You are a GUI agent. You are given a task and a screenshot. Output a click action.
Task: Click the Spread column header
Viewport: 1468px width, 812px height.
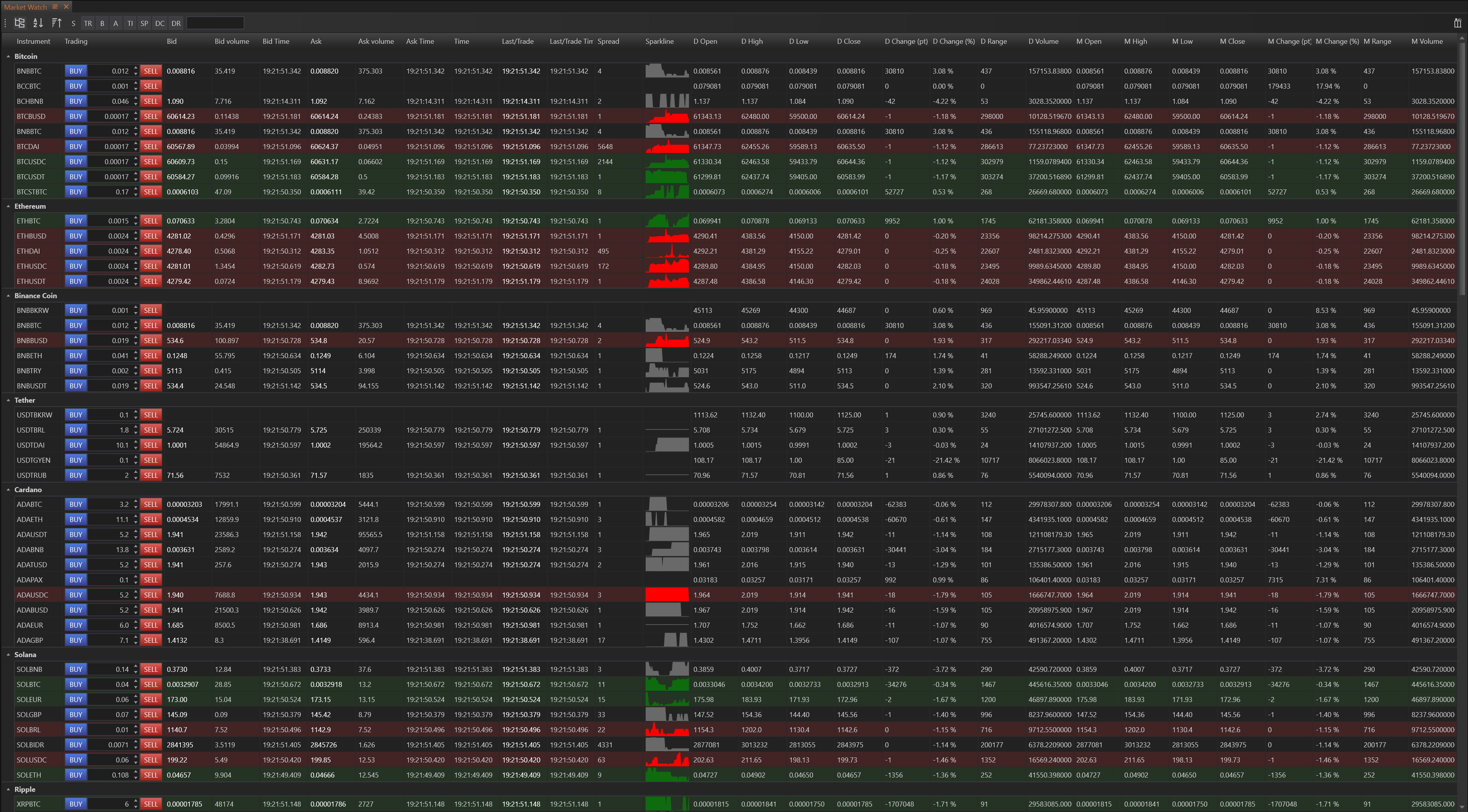pos(608,41)
